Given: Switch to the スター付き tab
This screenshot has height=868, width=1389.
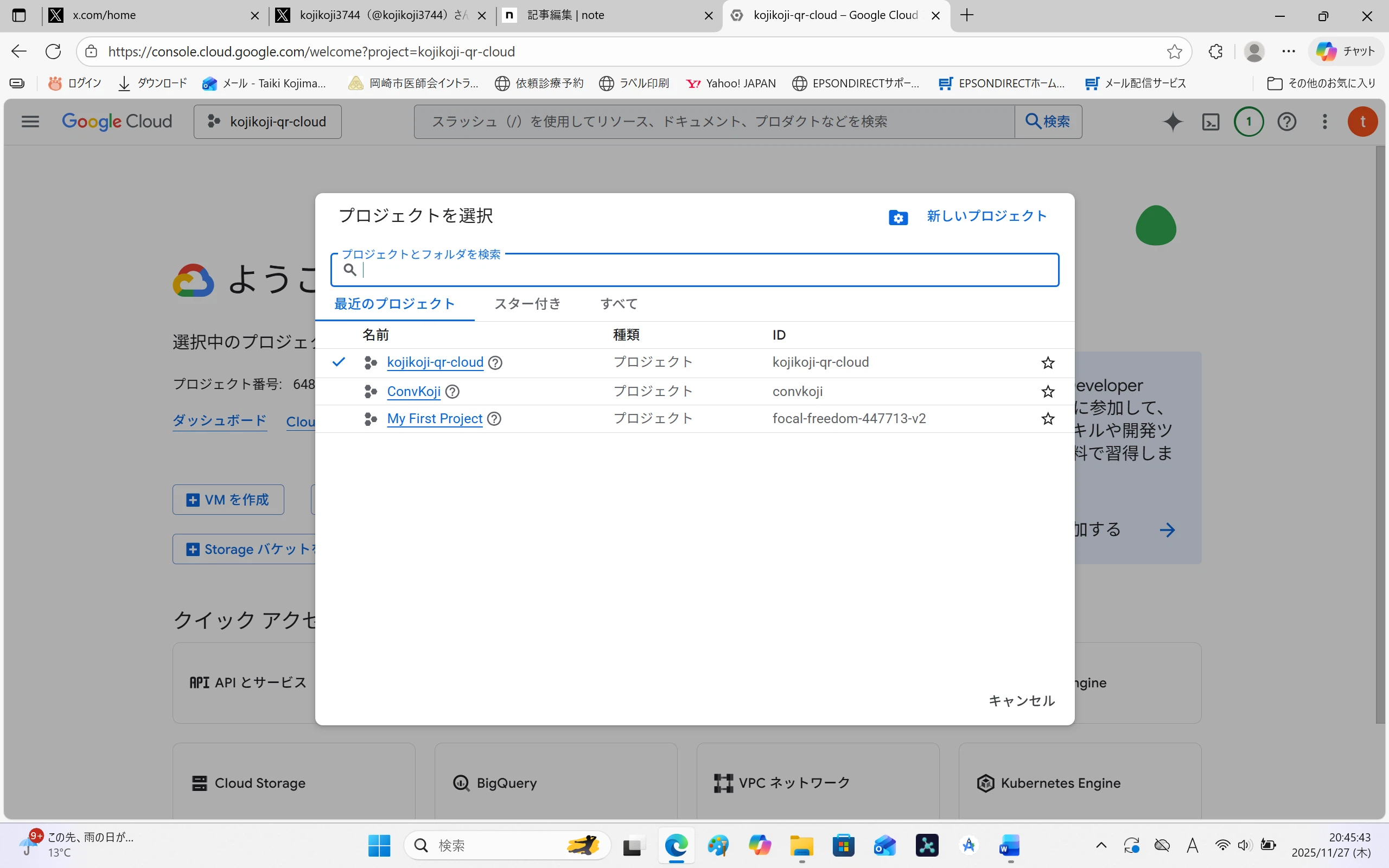Looking at the screenshot, I should coord(527,304).
